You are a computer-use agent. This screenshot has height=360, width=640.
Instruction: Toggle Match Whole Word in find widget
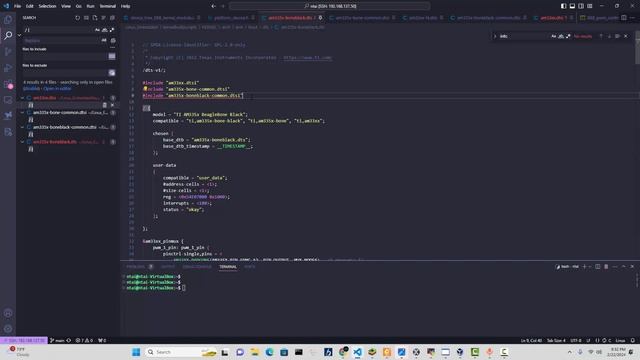561,36
